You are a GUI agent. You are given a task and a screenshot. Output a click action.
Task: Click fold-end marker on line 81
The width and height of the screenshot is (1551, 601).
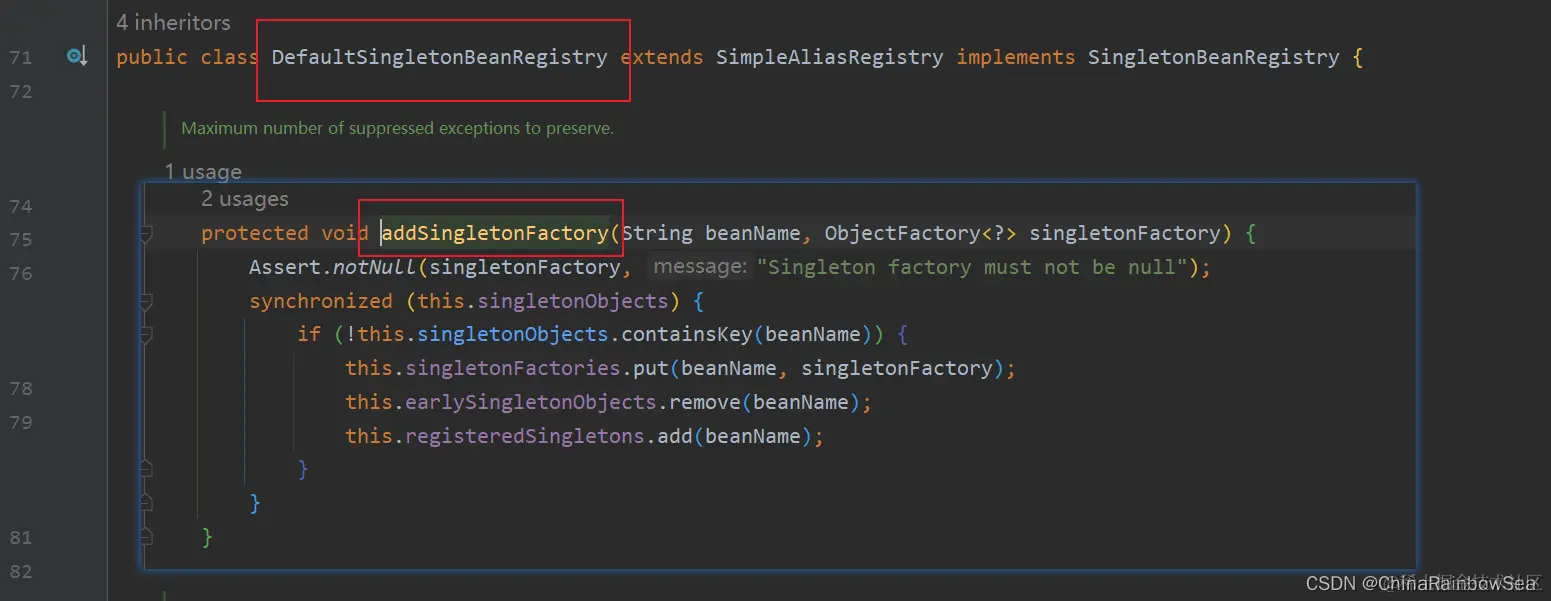(x=146, y=537)
